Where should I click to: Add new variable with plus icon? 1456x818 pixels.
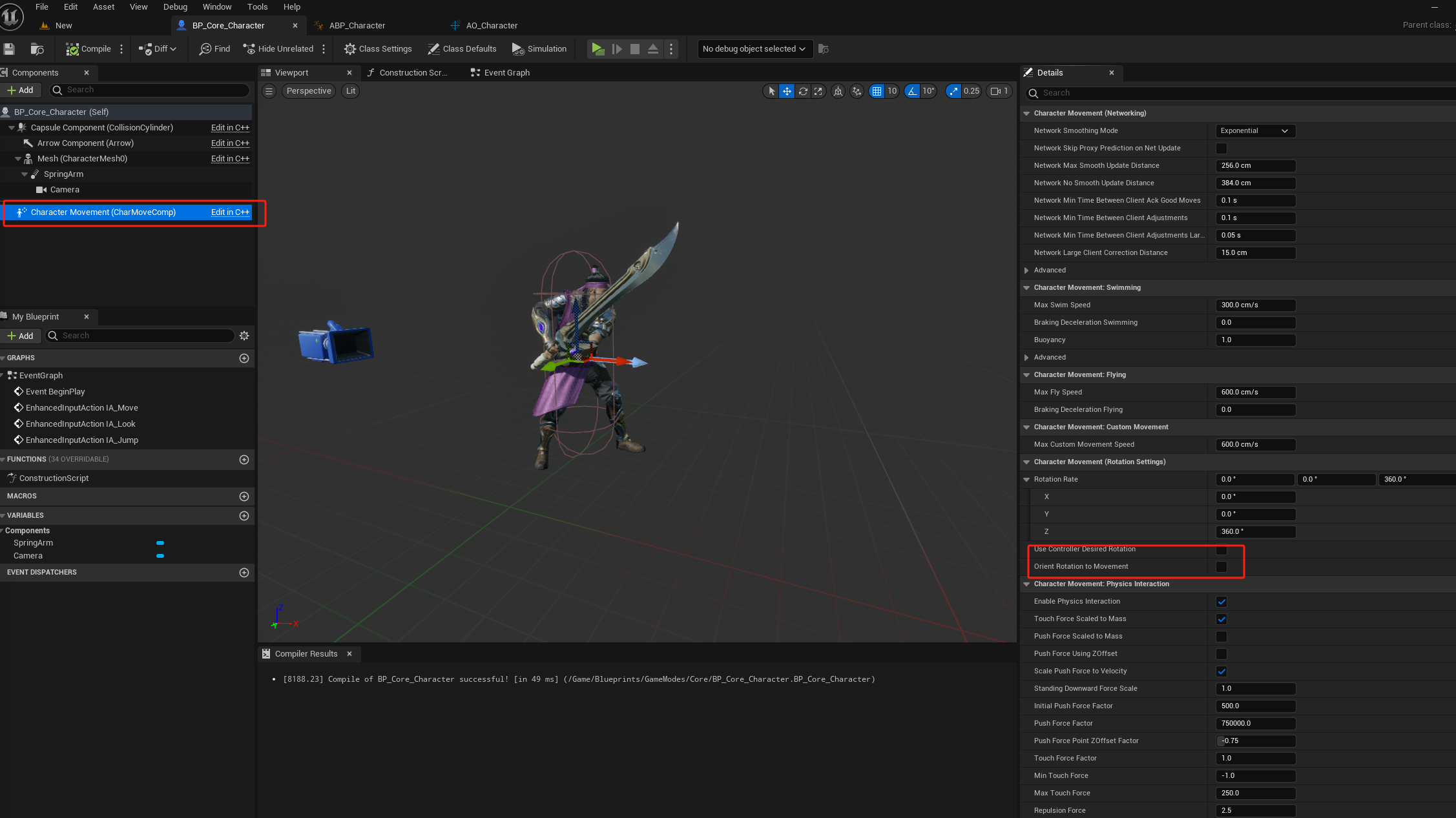click(x=244, y=516)
